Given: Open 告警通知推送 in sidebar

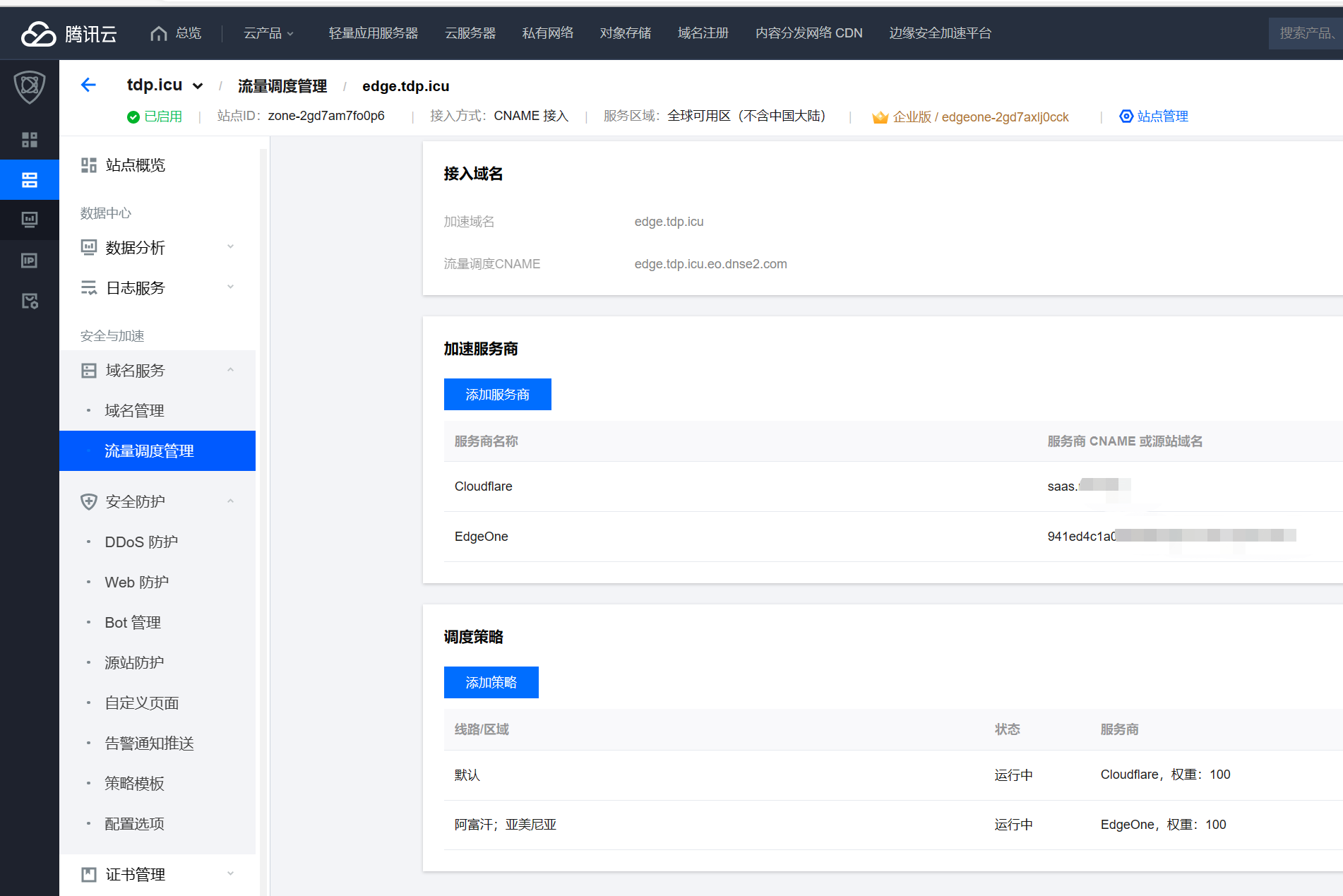Looking at the screenshot, I should (x=149, y=743).
